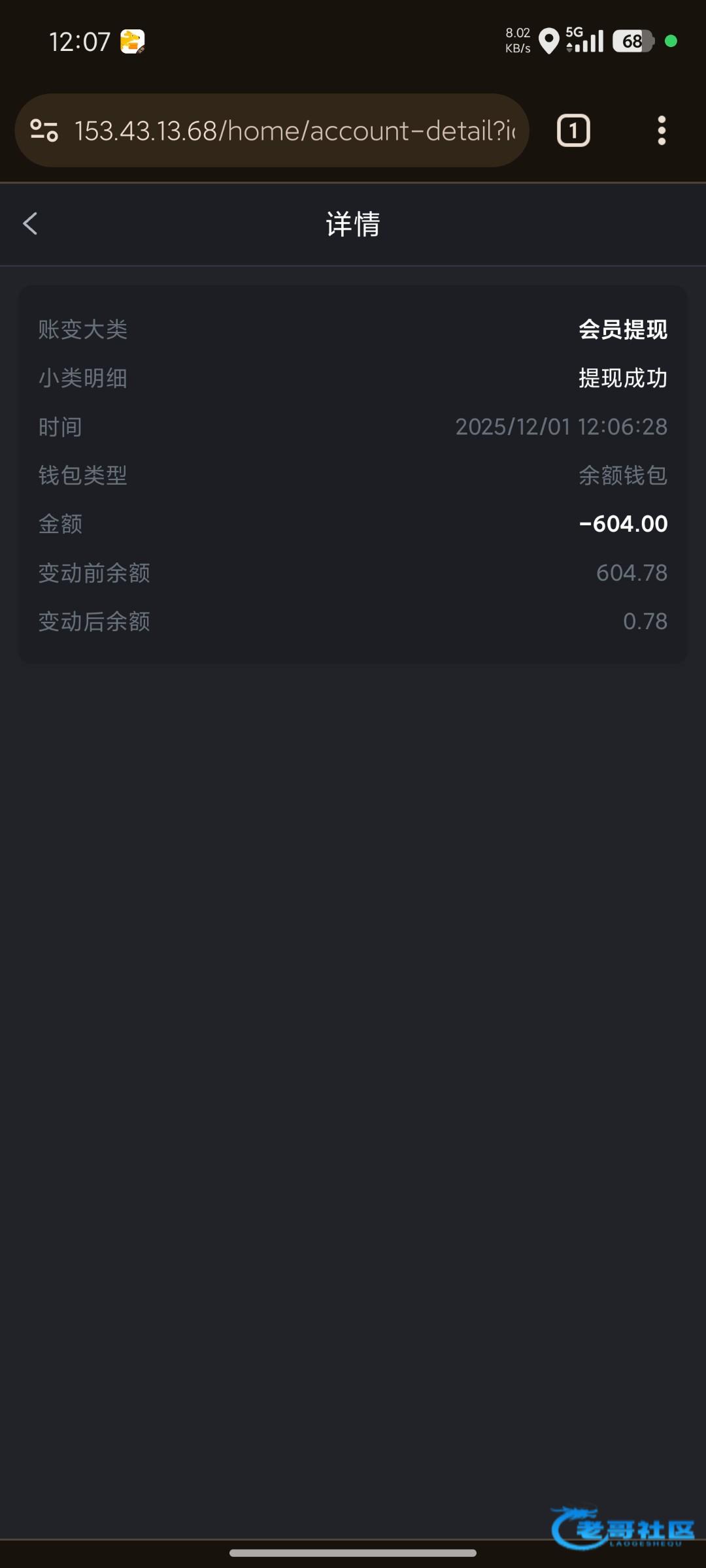Tap the 提现成功 status text
The height and width of the screenshot is (1568, 706).
click(x=622, y=378)
